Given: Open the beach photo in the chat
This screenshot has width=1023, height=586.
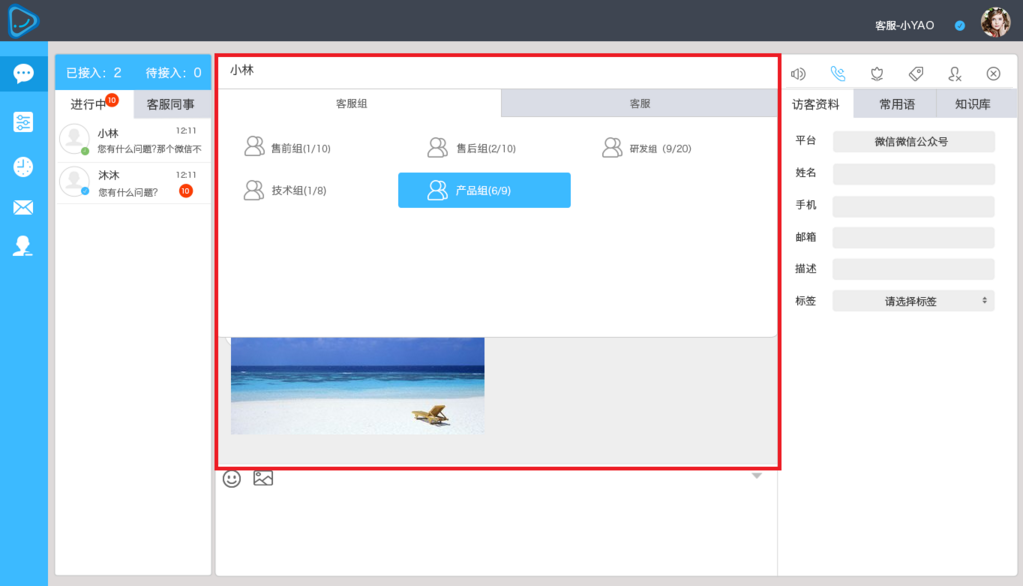Looking at the screenshot, I should 357,386.
